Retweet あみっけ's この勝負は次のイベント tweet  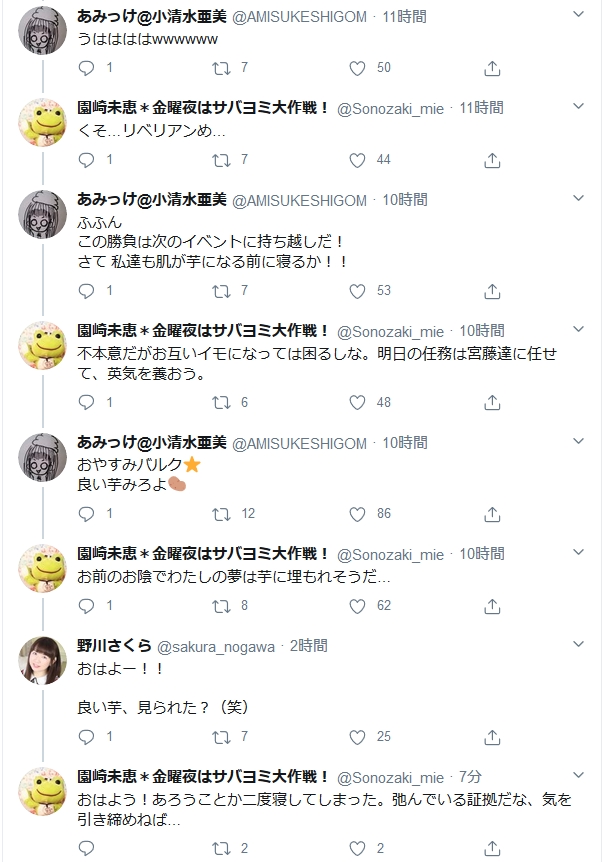click(222, 290)
